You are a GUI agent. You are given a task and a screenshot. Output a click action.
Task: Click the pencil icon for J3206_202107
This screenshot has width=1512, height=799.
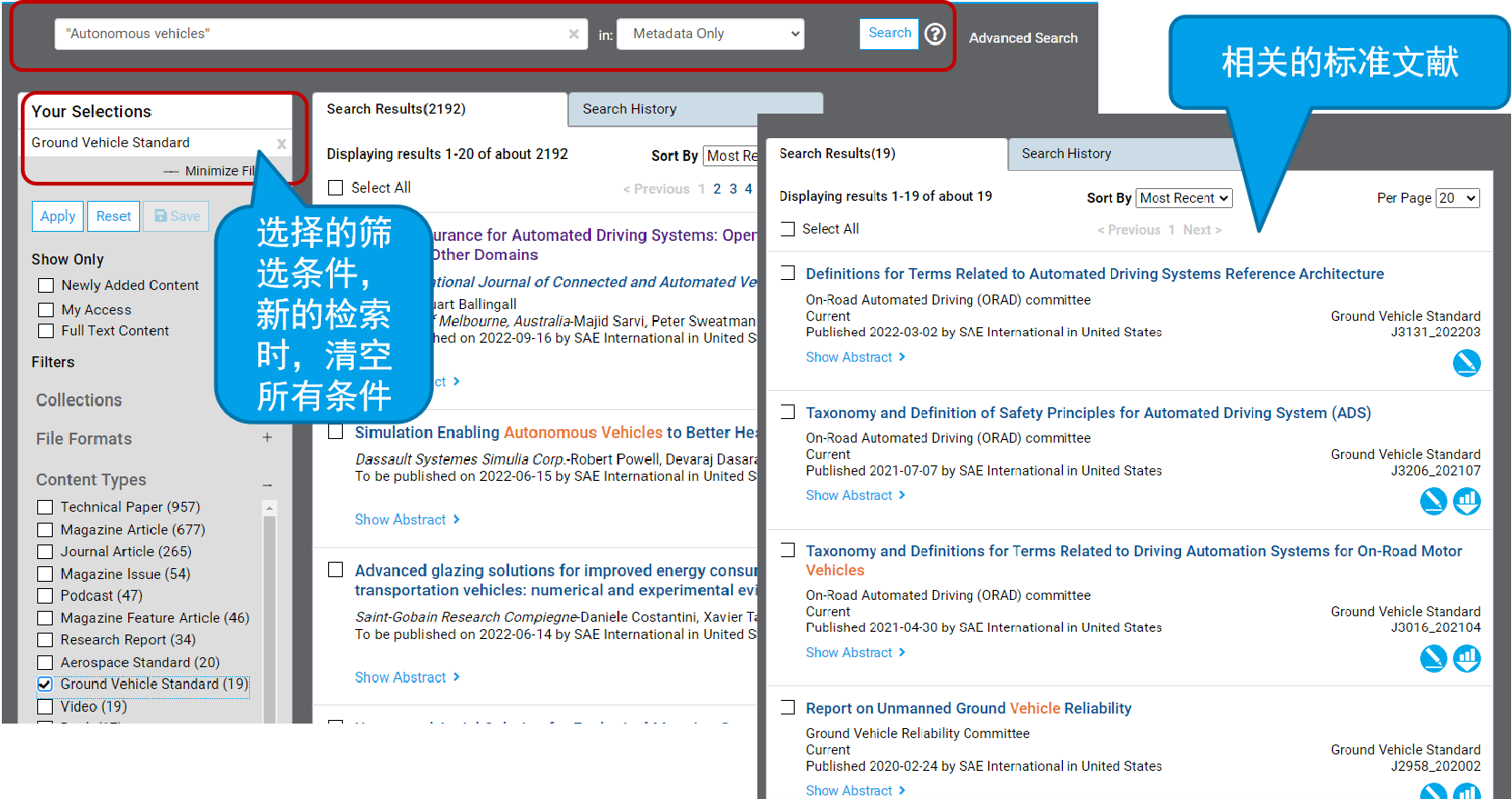pos(1433,501)
